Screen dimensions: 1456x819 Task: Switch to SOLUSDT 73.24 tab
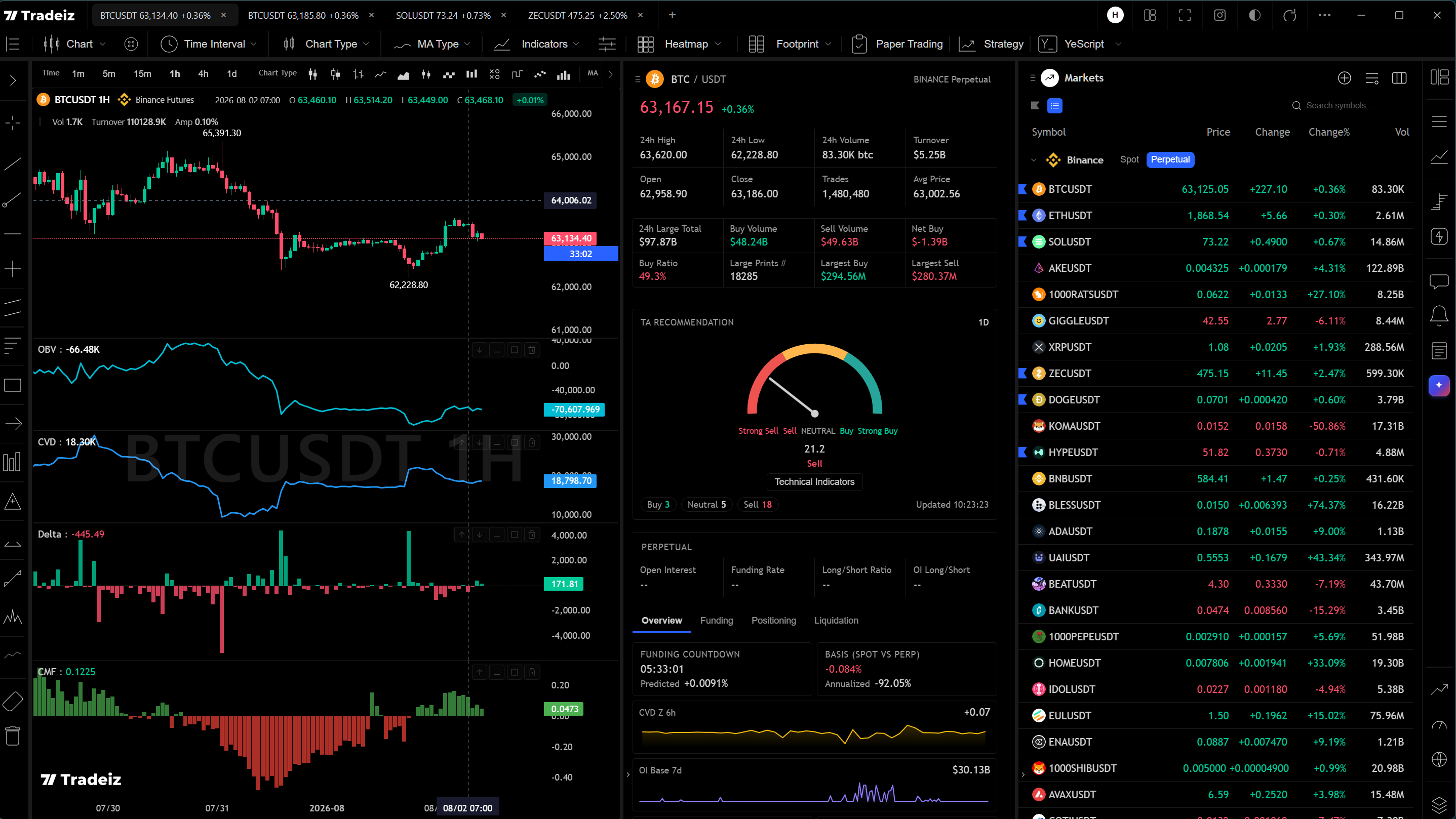tap(443, 15)
